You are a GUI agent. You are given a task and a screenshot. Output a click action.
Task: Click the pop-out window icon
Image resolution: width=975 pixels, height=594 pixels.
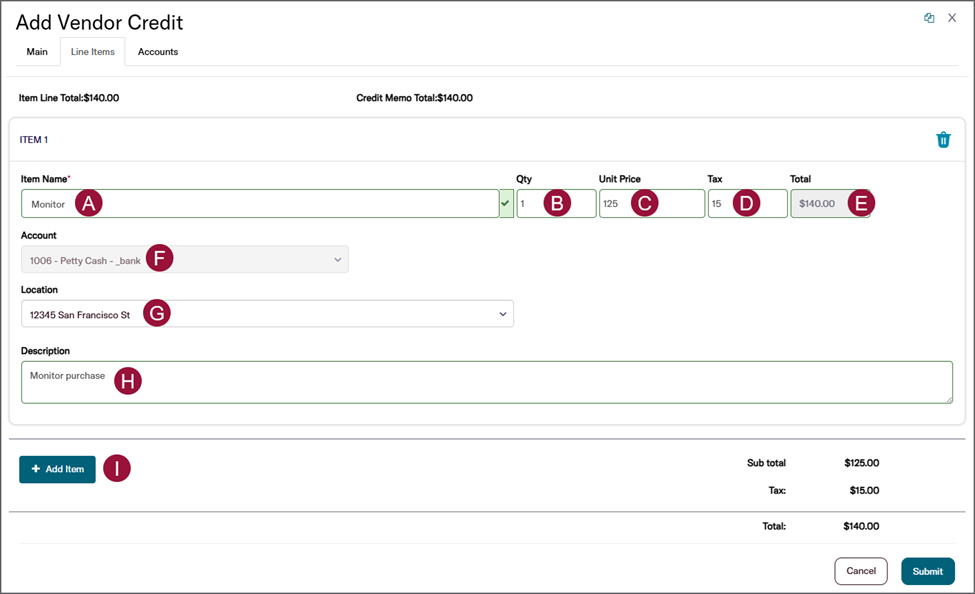coord(929,18)
